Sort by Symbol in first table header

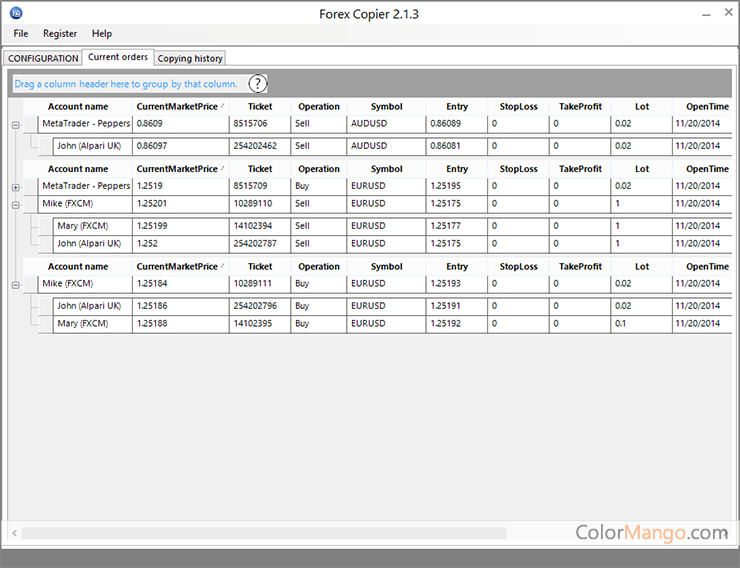[x=387, y=107]
